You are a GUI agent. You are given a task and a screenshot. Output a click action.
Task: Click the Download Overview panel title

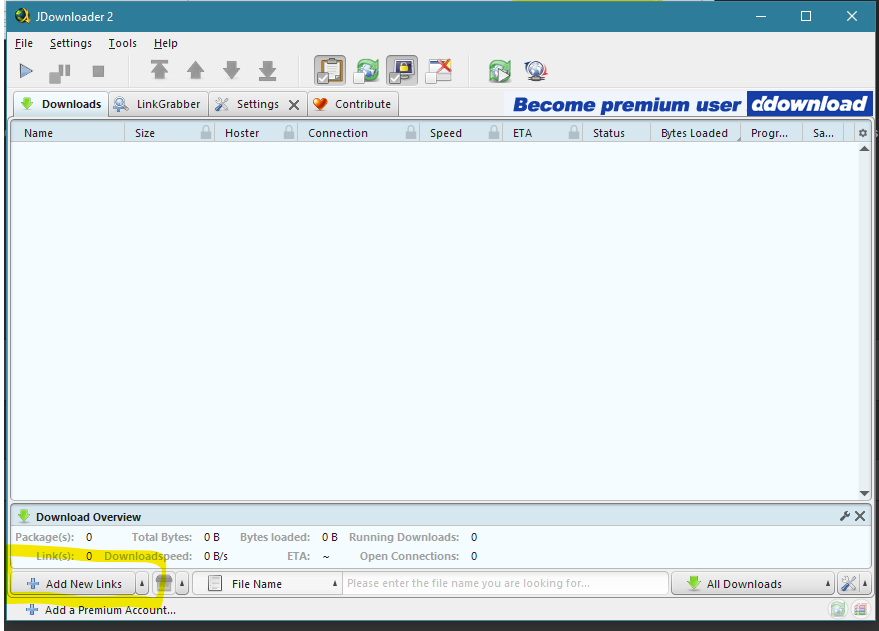point(88,517)
